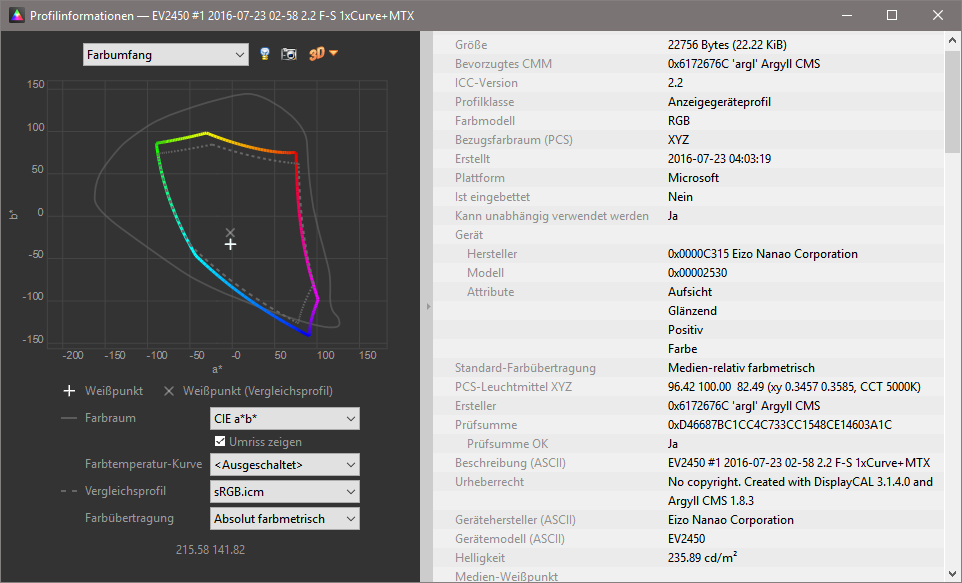Open the Farbtemperatur-Kurve dropdown
Image resolution: width=962 pixels, height=583 pixels.
[x=284, y=465]
